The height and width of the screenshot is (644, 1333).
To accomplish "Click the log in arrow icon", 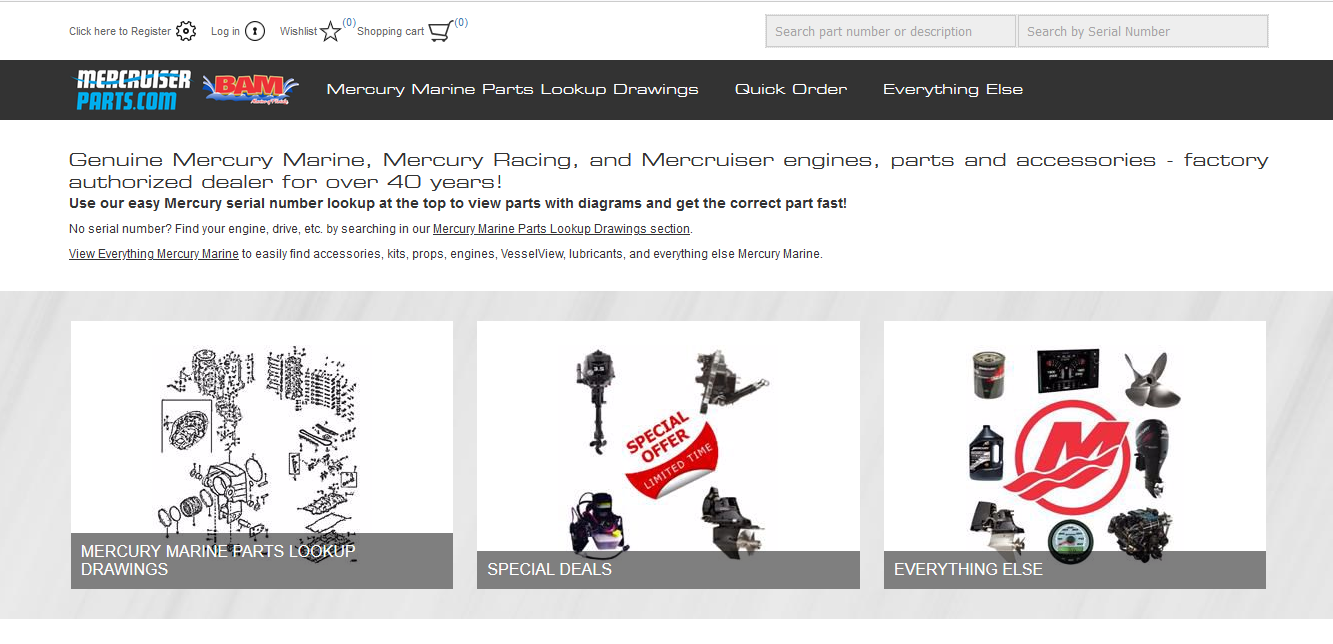I will [255, 31].
